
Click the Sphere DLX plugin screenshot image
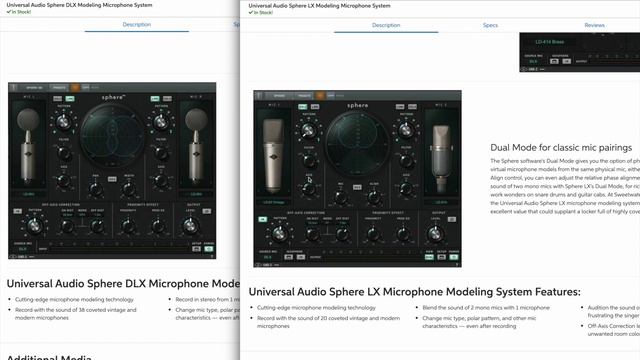pos(112,171)
